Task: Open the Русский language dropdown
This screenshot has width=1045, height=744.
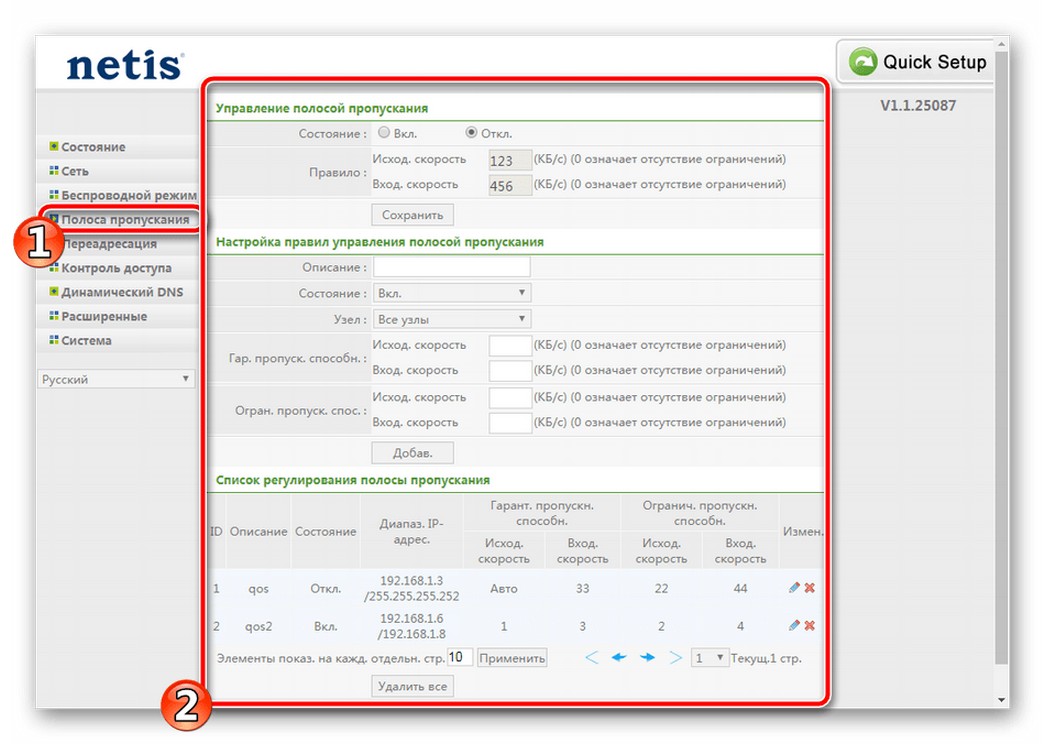Action: tap(116, 379)
